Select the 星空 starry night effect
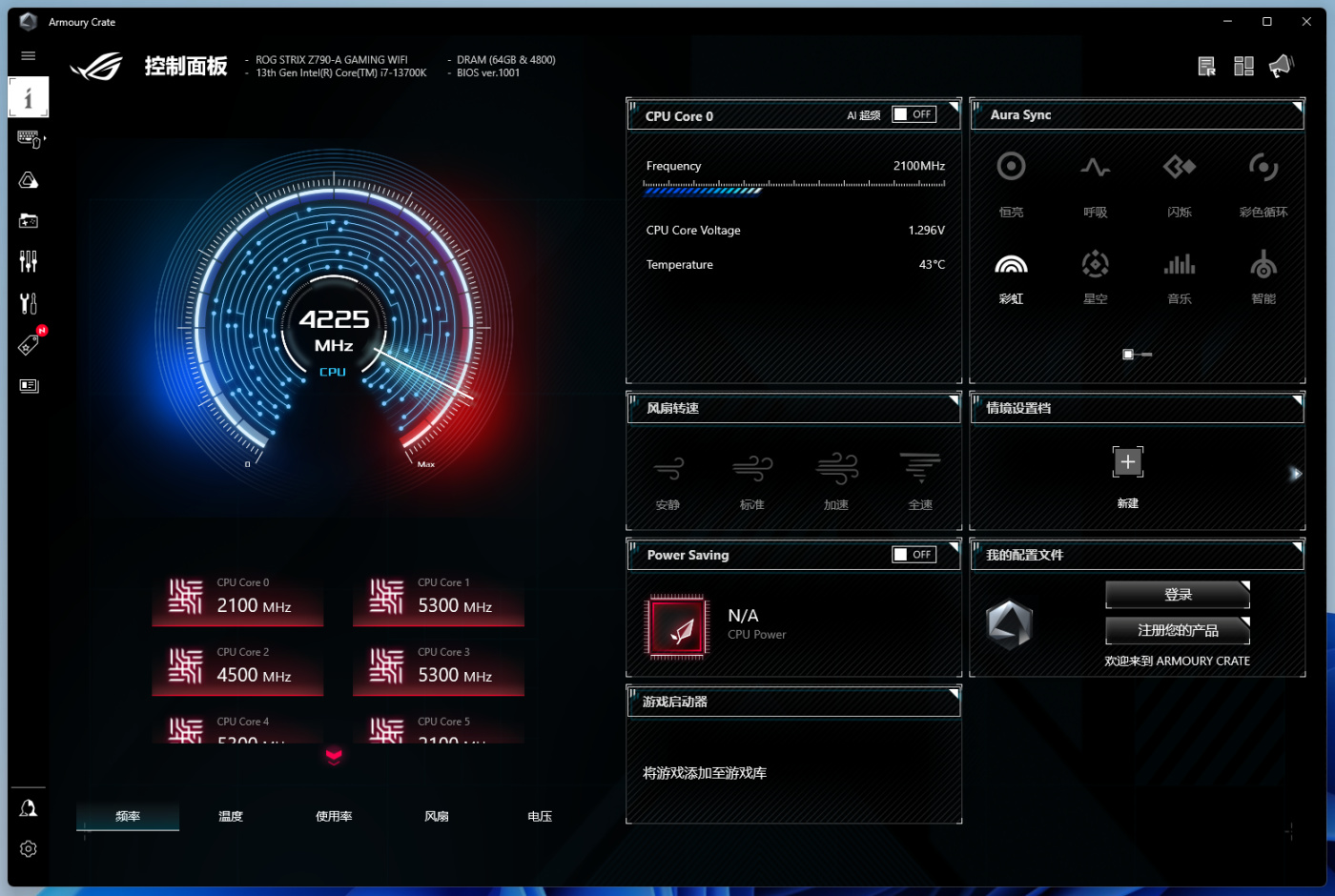The height and width of the screenshot is (896, 1335). (x=1096, y=277)
